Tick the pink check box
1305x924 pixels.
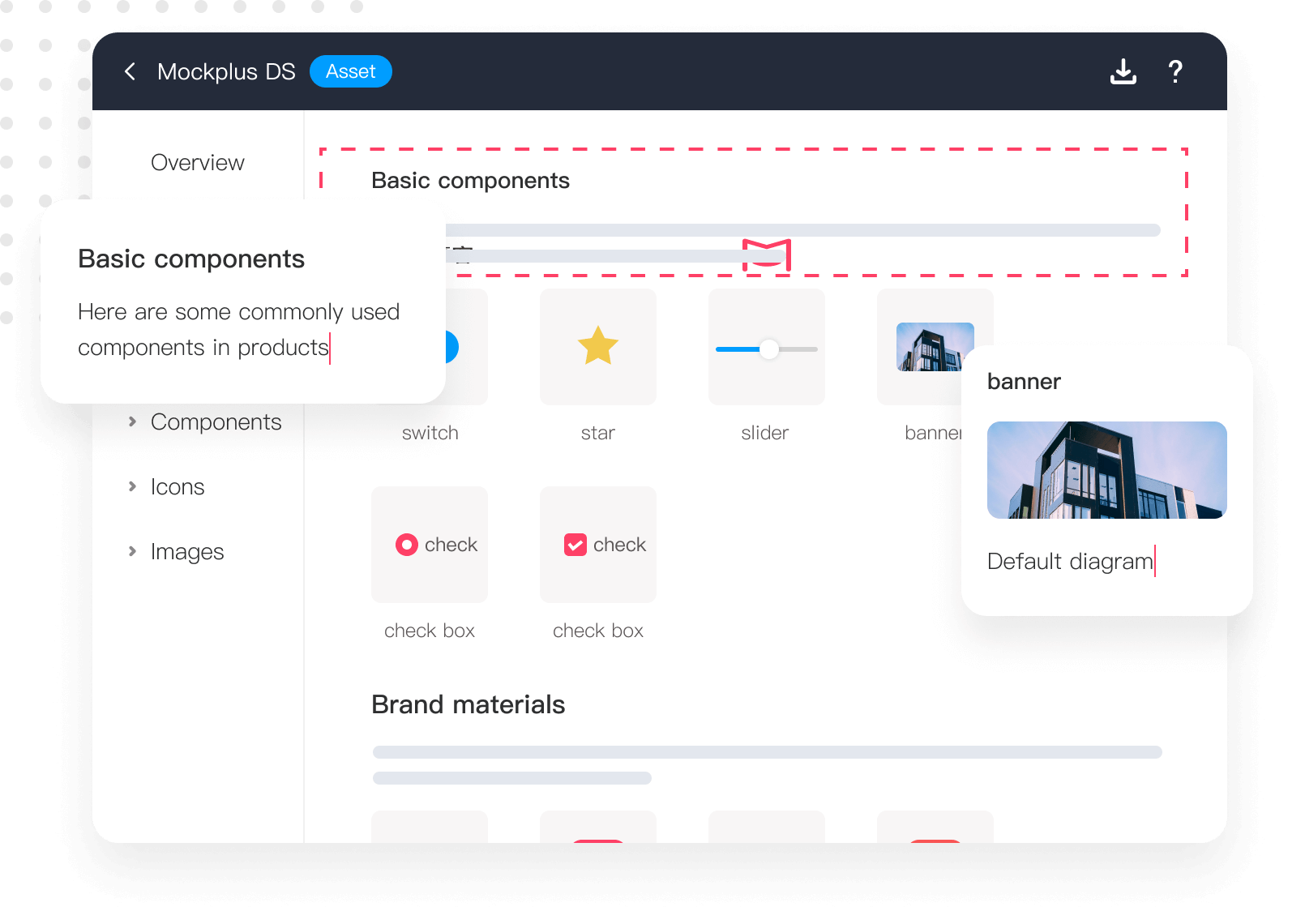(575, 545)
